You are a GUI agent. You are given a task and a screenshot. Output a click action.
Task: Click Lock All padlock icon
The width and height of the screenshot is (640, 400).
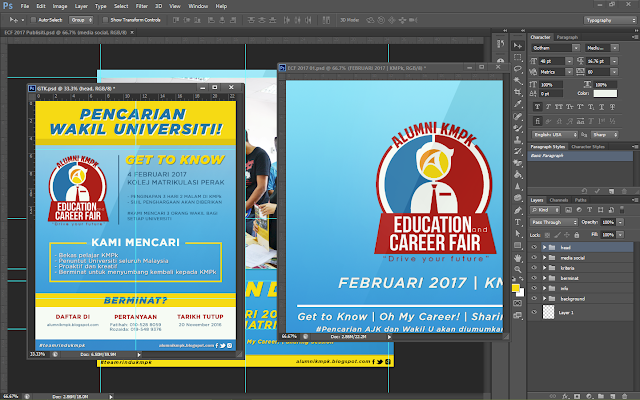(577, 235)
